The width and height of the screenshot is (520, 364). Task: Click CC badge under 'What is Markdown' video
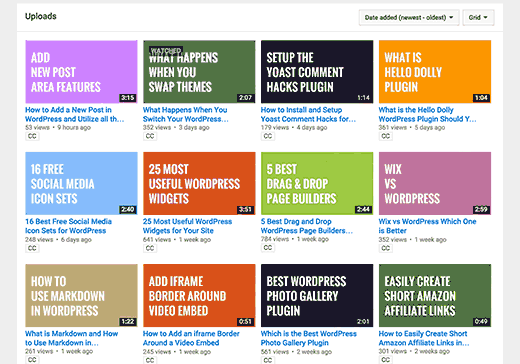click(32, 360)
